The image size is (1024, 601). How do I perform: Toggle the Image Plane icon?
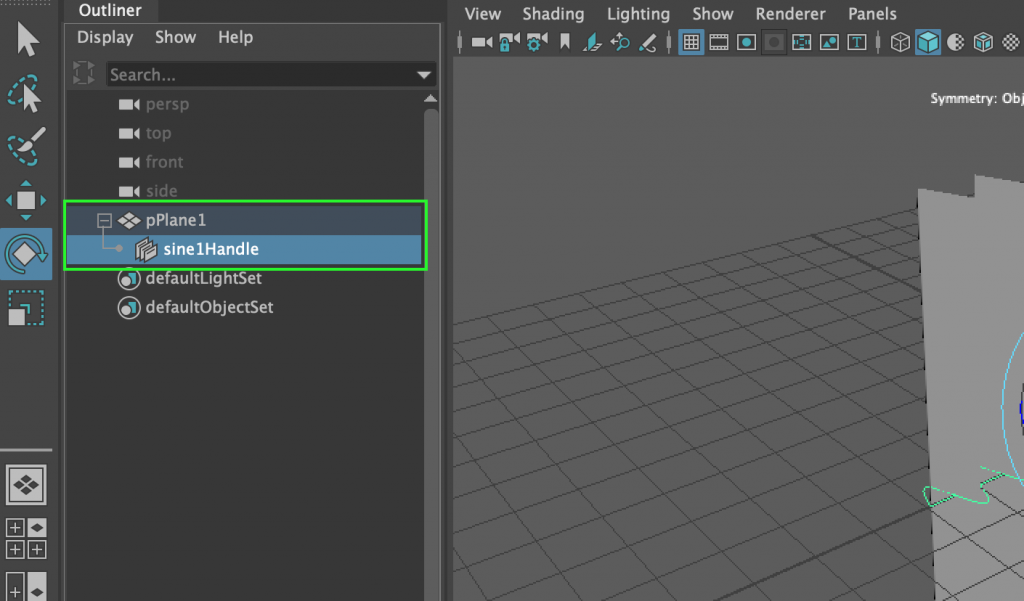click(x=592, y=42)
